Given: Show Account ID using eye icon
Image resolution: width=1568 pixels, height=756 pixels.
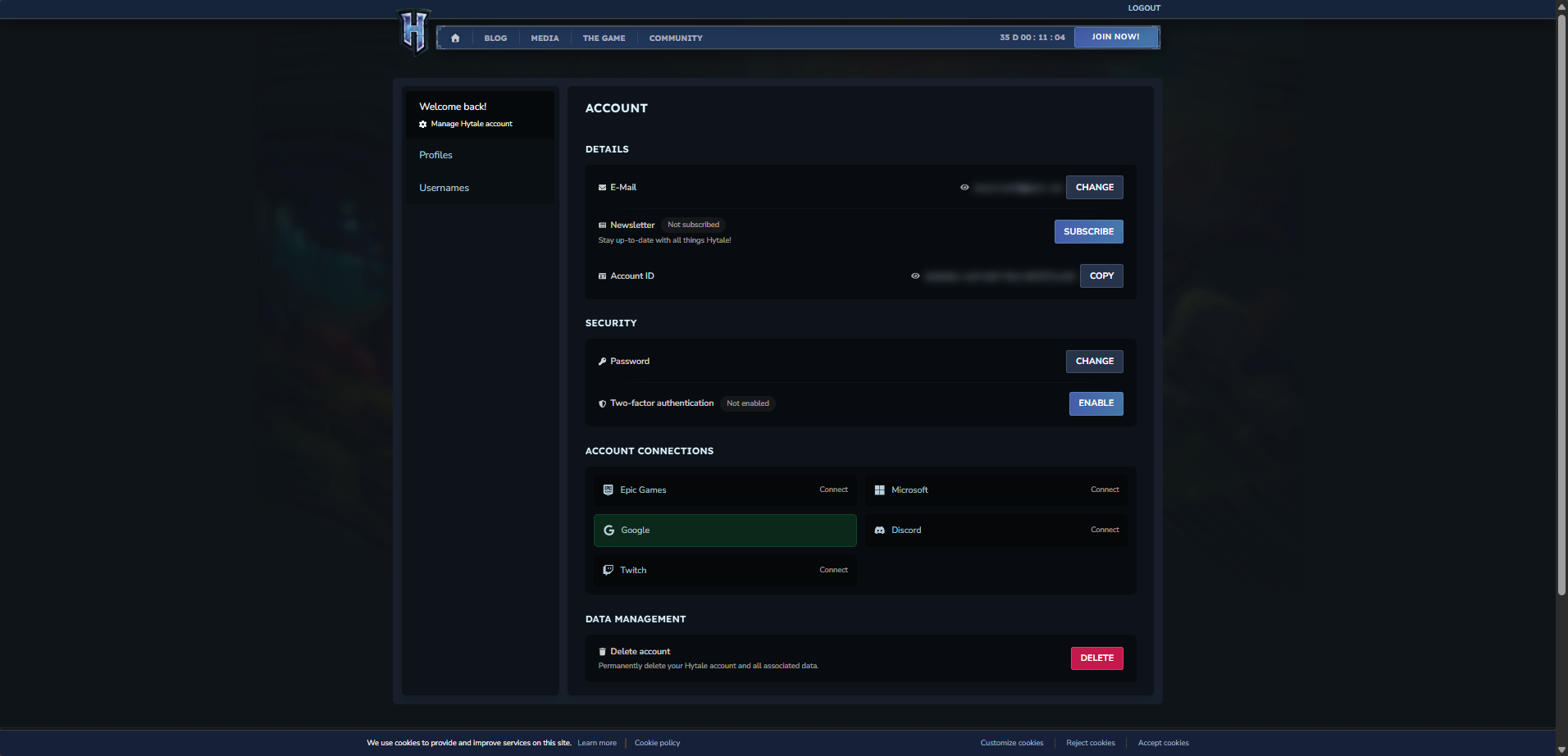Looking at the screenshot, I should point(915,276).
